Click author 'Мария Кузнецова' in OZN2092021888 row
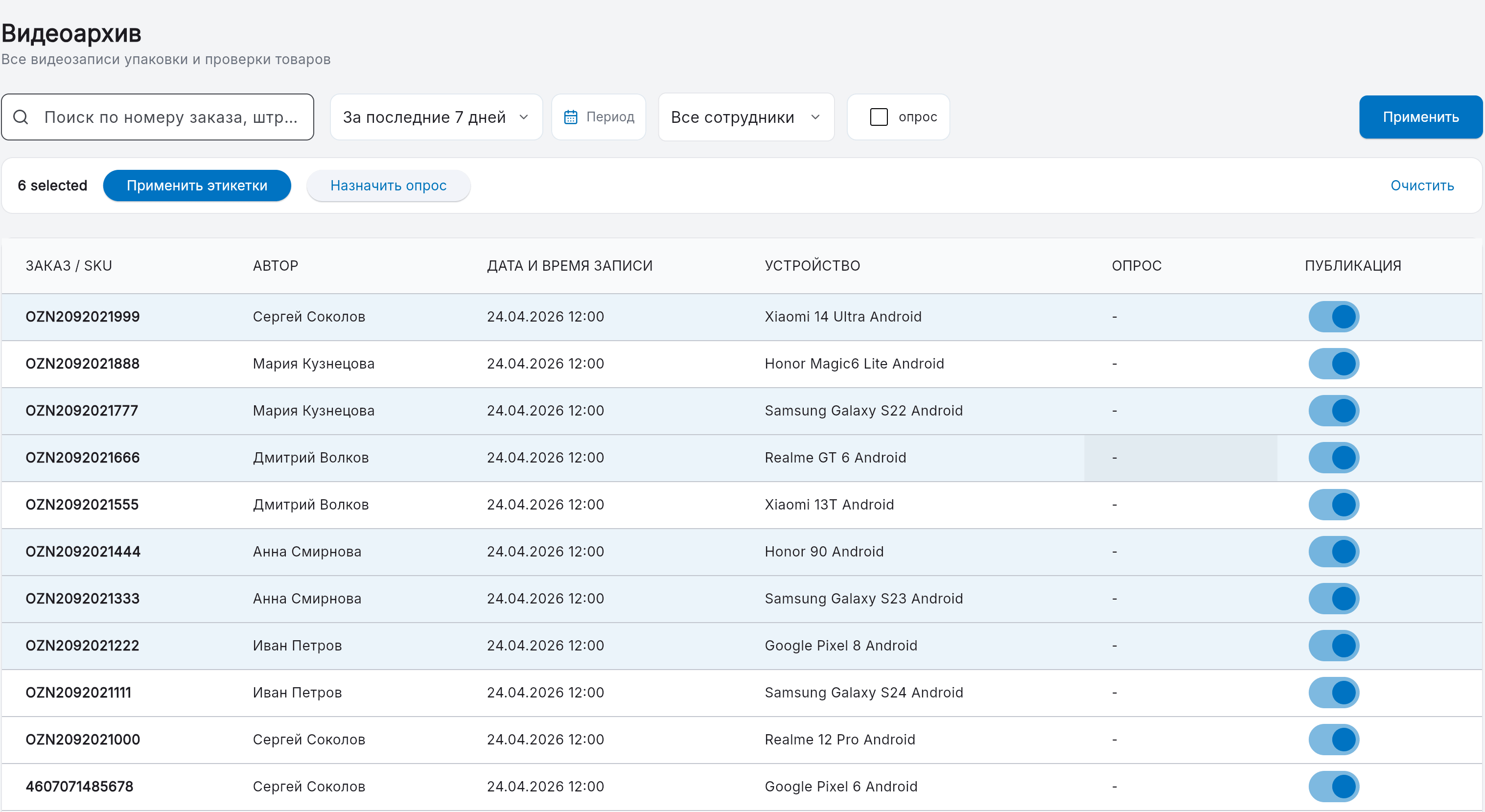Image resolution: width=1485 pixels, height=812 pixels. [313, 364]
